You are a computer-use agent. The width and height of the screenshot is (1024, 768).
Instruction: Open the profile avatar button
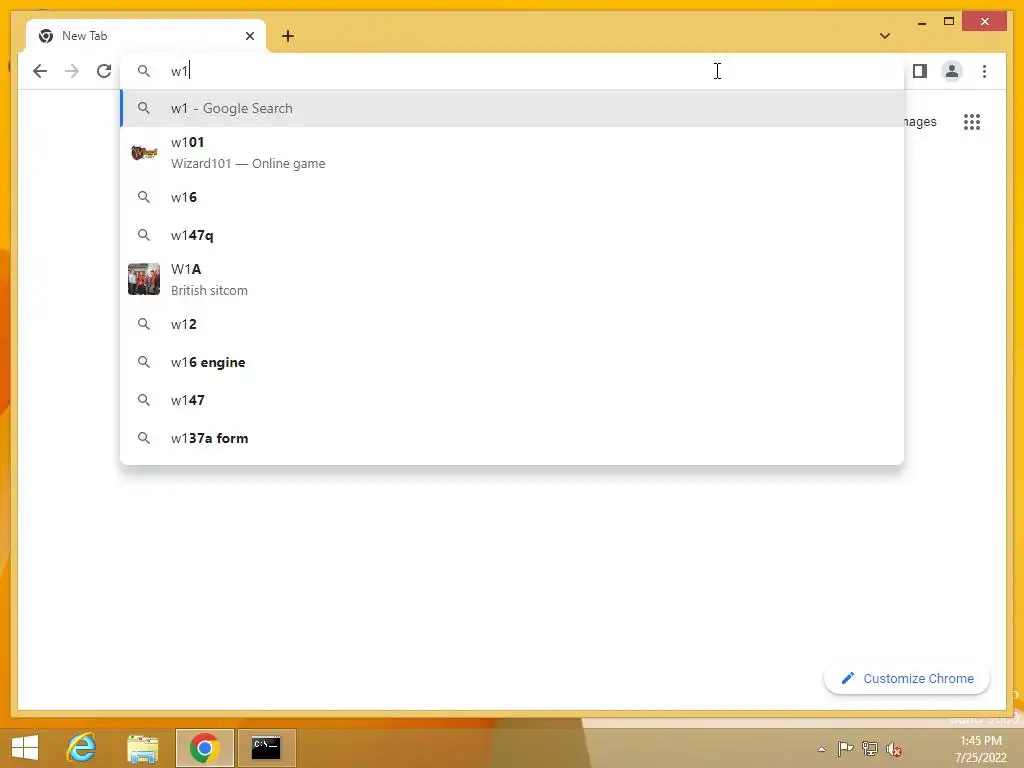pos(952,71)
